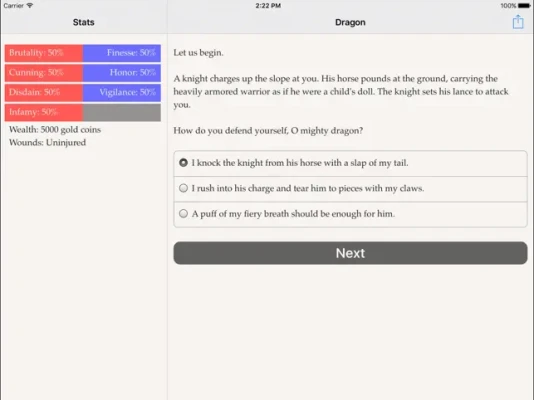The height and width of the screenshot is (400, 534).
Task: Click the Finesse 50% blue bar
Action: (122, 53)
